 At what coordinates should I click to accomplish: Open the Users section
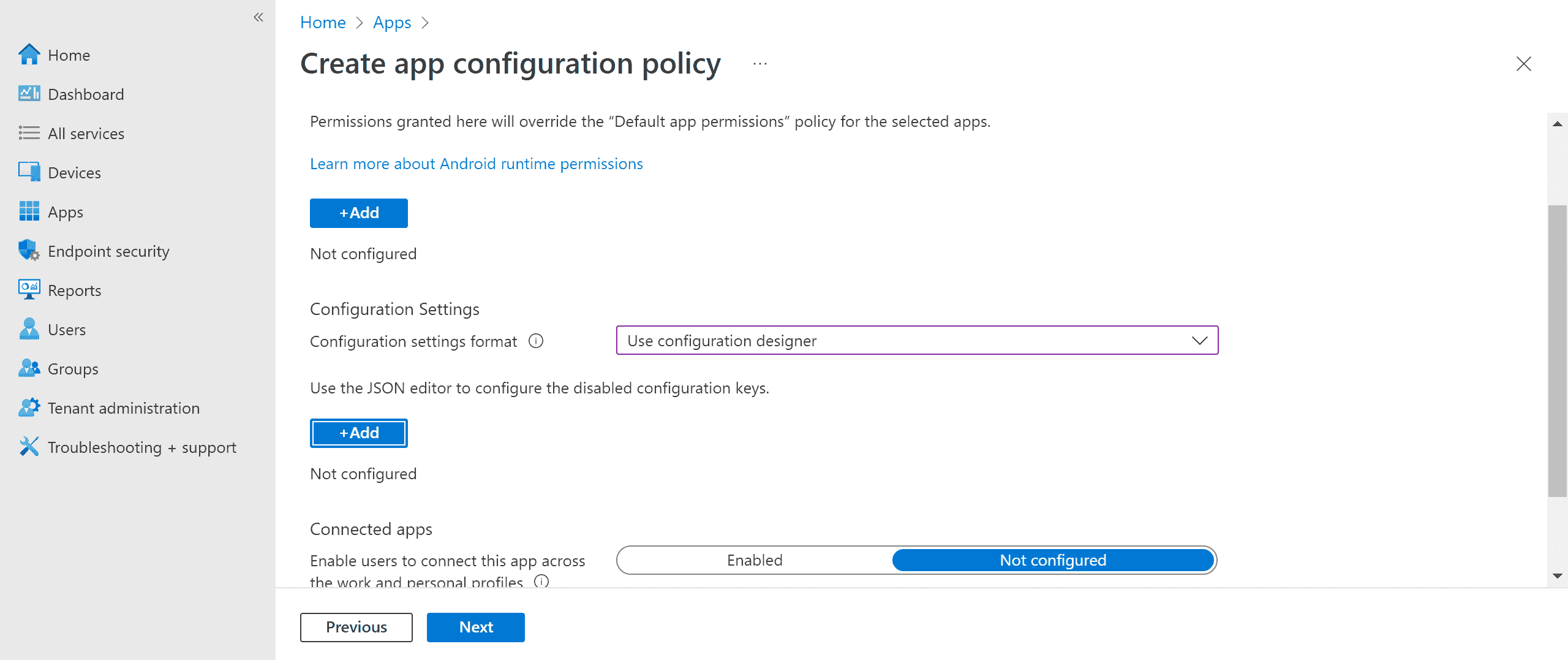(67, 329)
